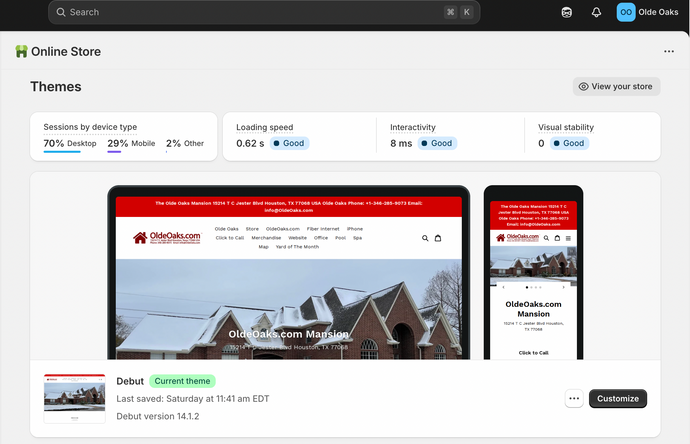The width and height of the screenshot is (690, 444).
Task: Click Store menu item in desktop preview
Action: (252, 229)
